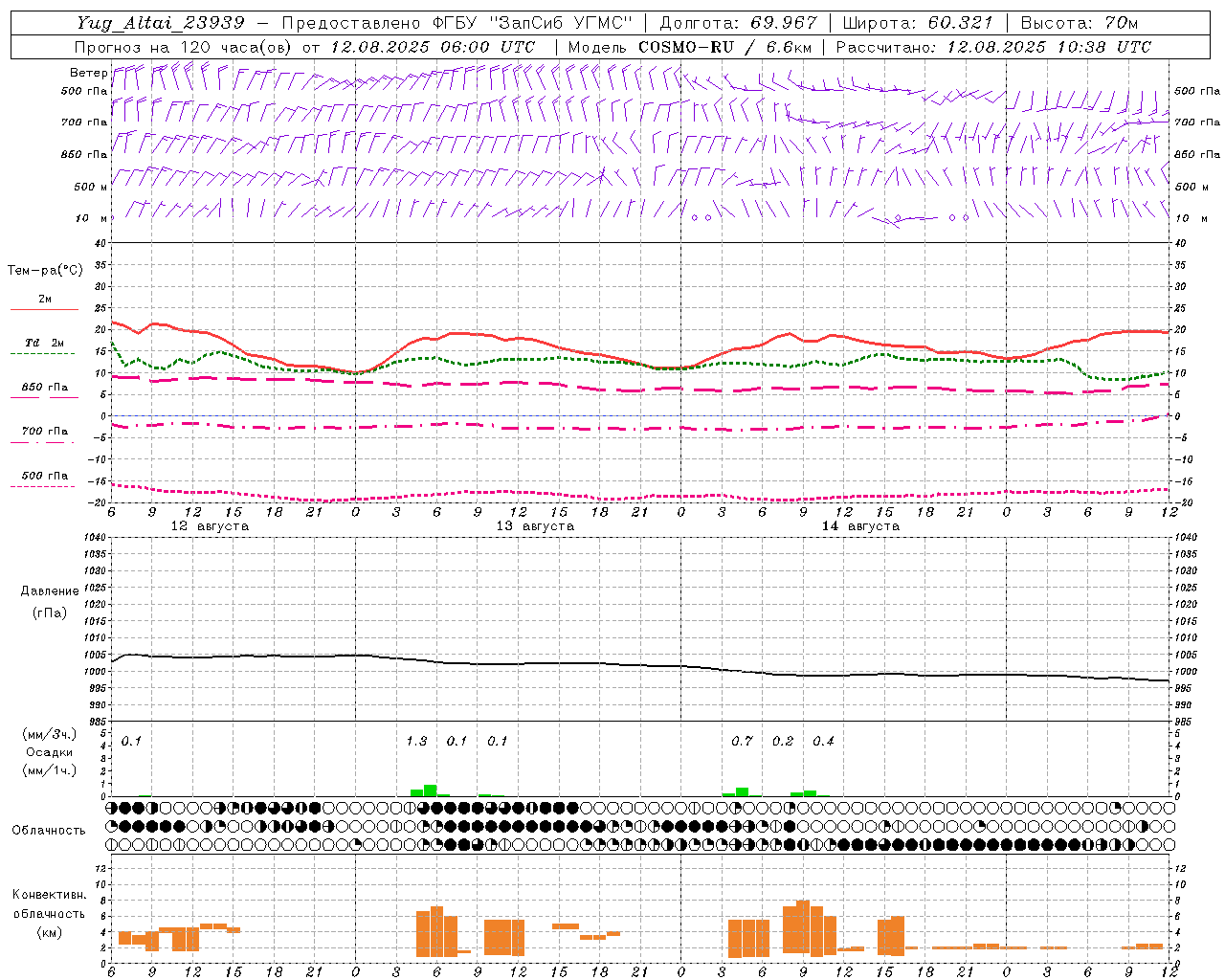This screenshot has height=980, width=1225.
Task: Click the Давление panel label
Action: (50, 591)
